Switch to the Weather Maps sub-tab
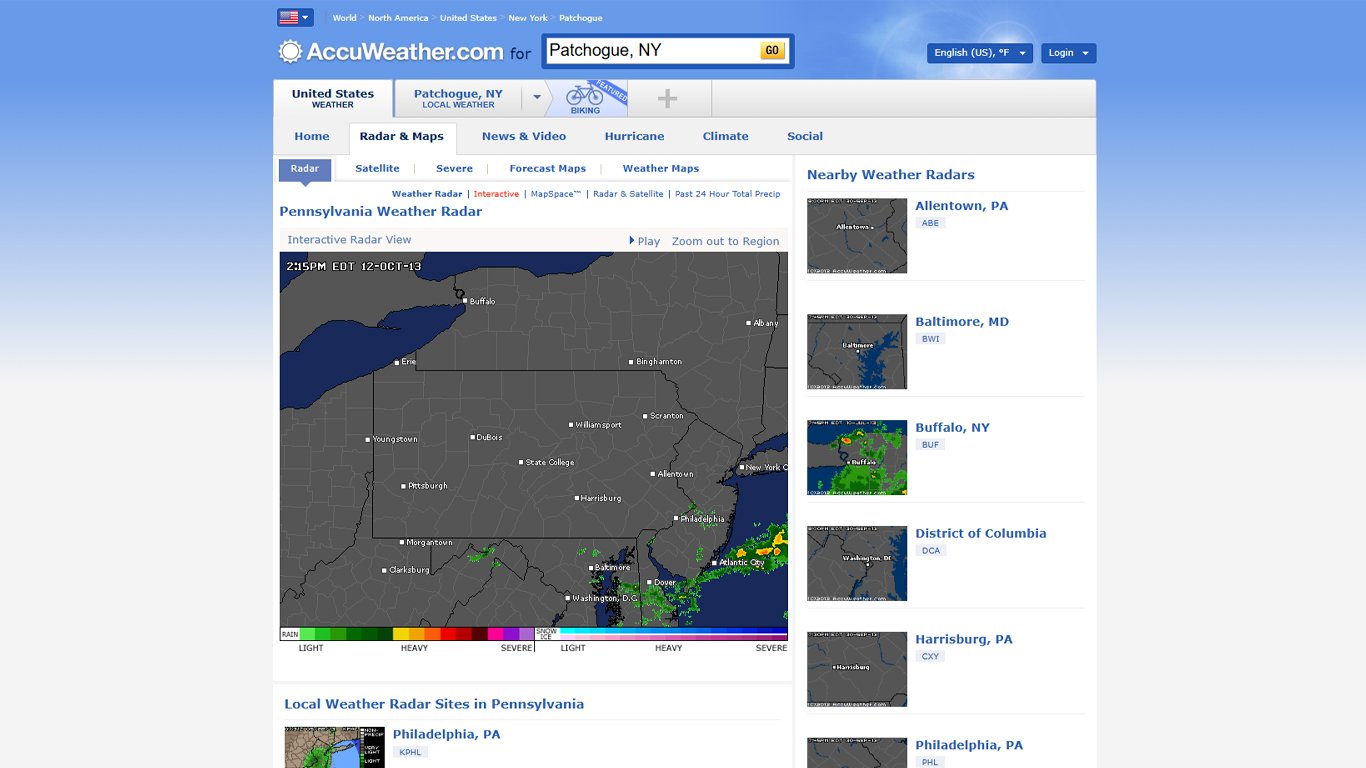Screen dimensions: 1366x768 [661, 168]
